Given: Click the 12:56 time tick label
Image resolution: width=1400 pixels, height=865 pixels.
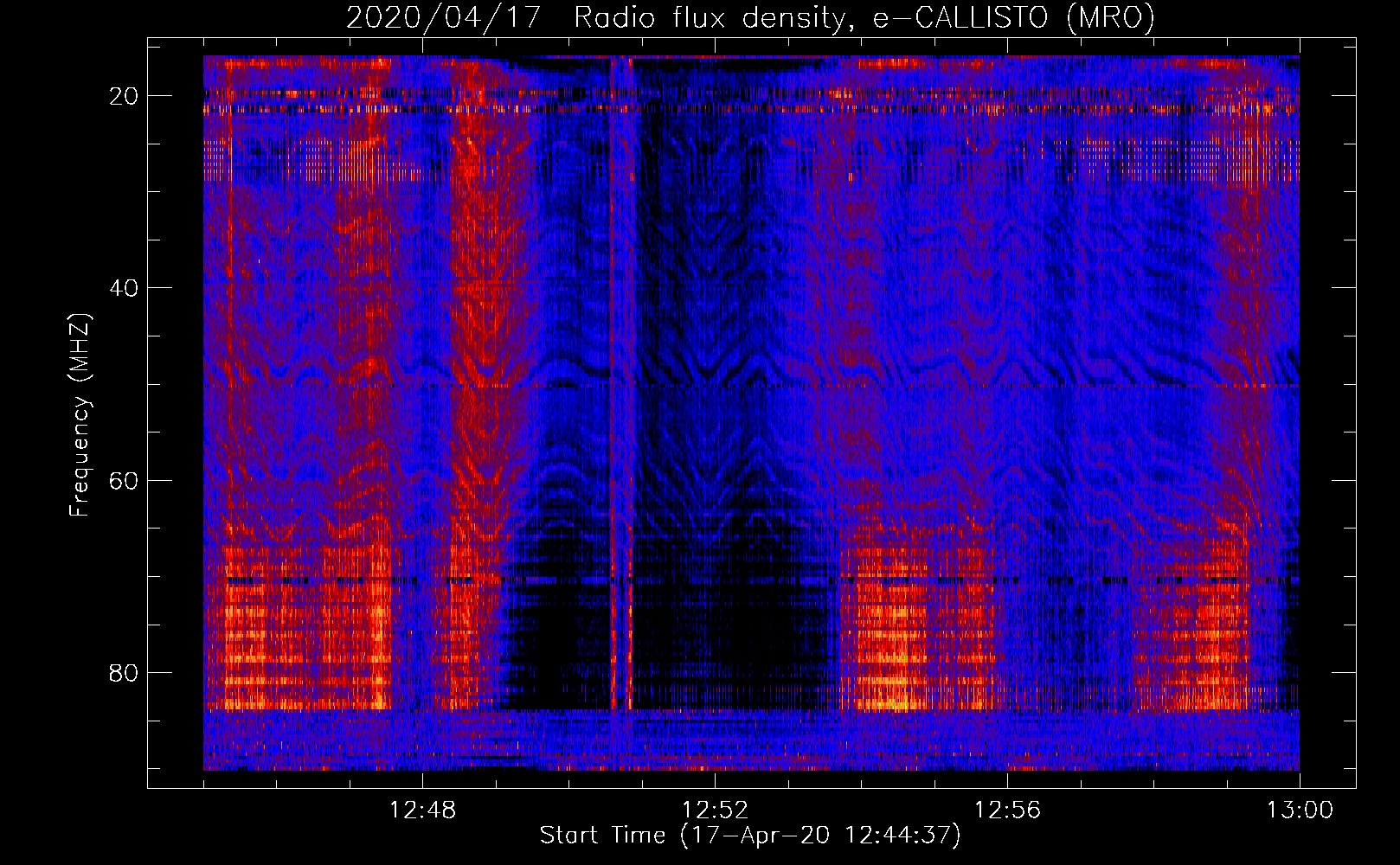Looking at the screenshot, I should (x=1007, y=811).
